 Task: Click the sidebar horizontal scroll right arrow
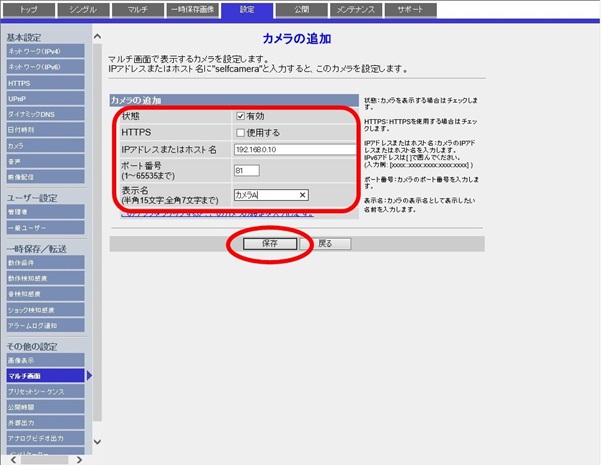coord(79,460)
